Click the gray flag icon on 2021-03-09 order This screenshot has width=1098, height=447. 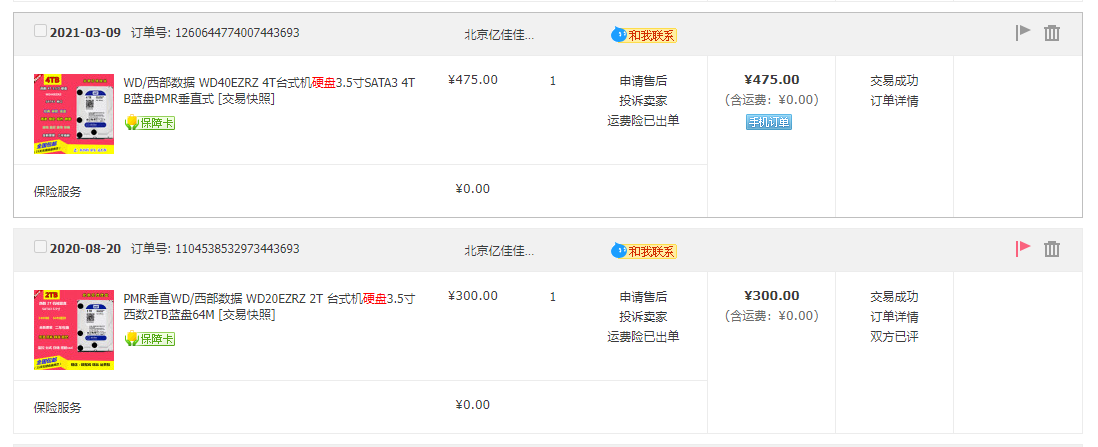[x=1022, y=32]
